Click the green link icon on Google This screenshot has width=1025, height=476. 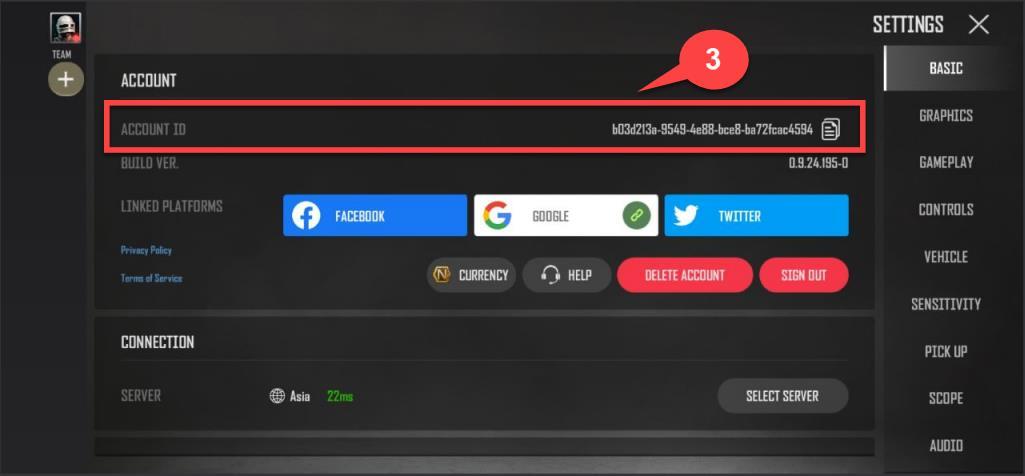pos(636,215)
